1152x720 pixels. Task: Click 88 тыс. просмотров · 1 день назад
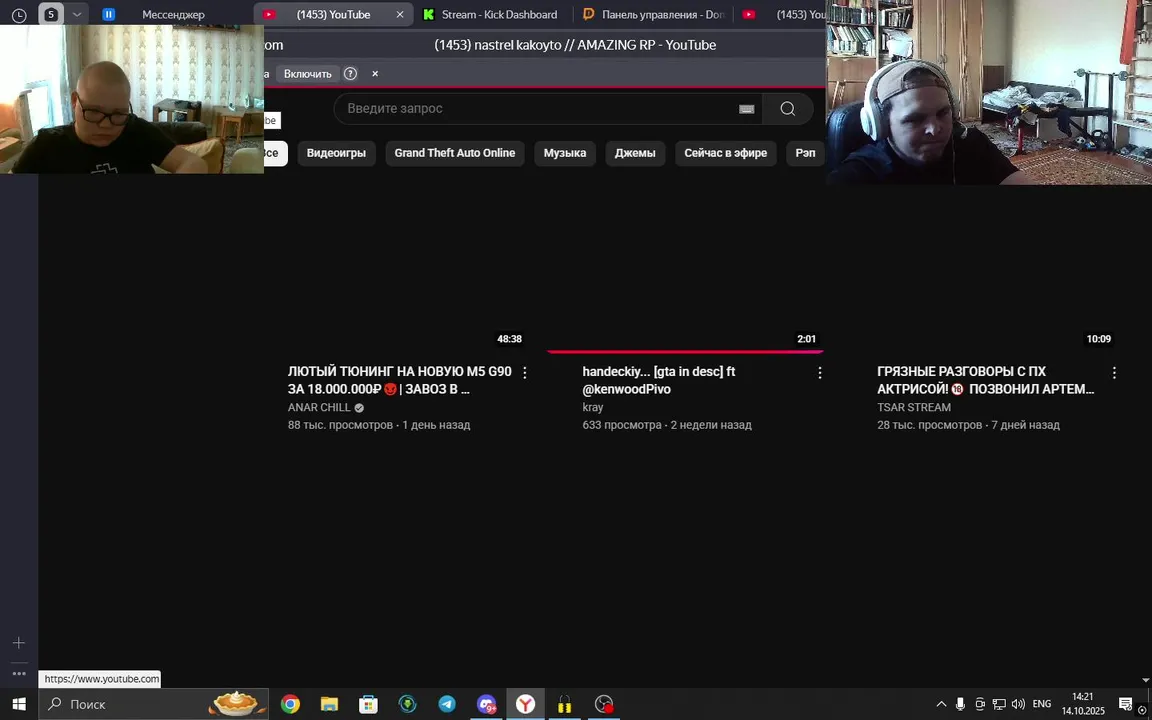click(x=378, y=425)
